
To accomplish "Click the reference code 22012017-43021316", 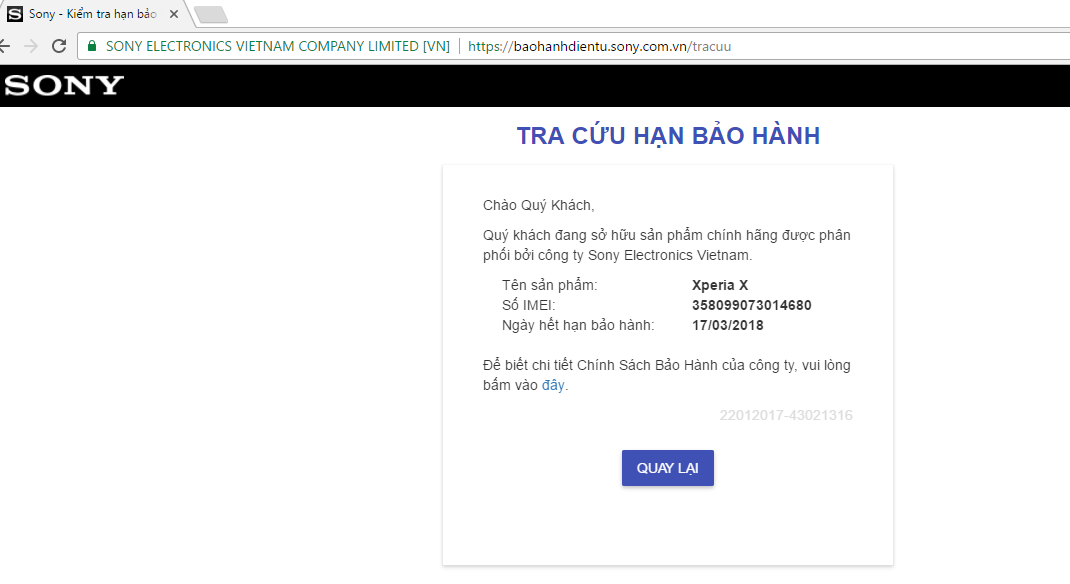I will 785,415.
